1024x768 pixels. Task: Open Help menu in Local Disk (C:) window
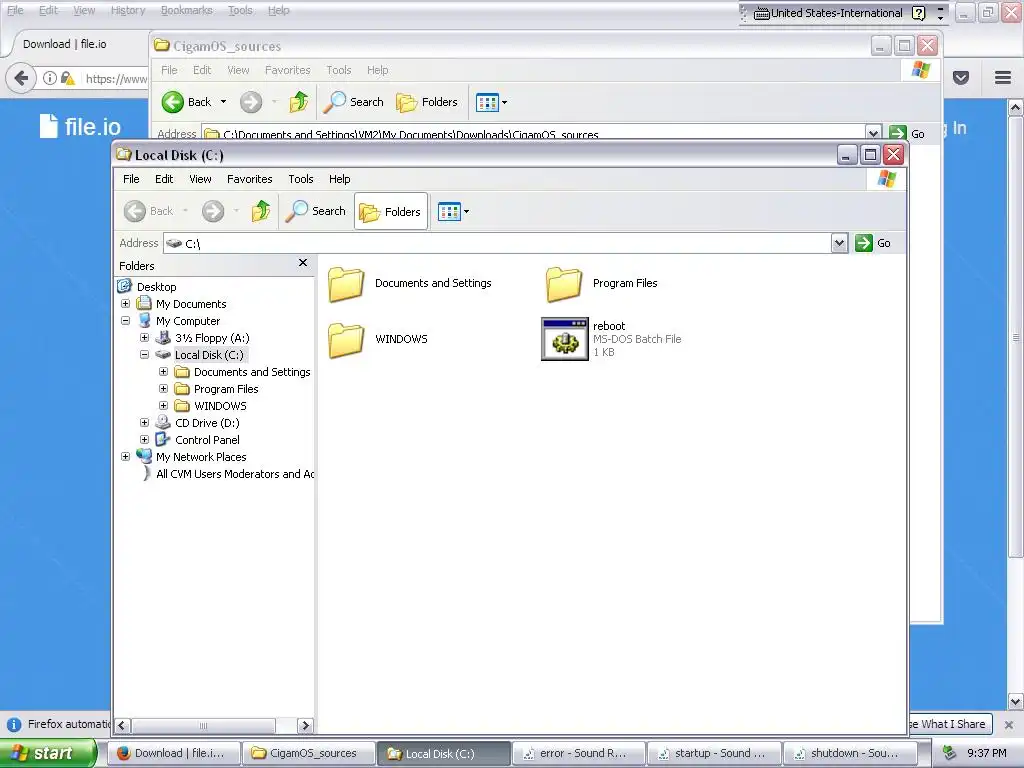[x=340, y=179]
